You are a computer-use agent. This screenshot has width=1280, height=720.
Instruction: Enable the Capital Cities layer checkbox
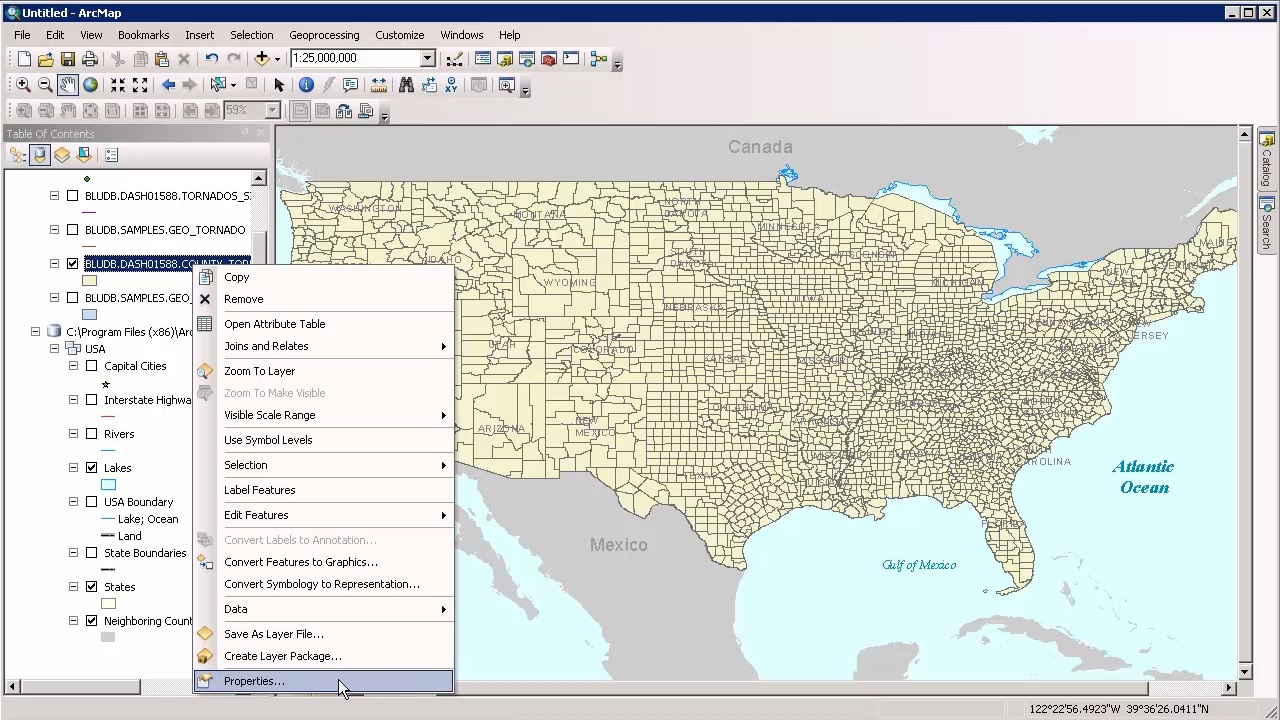(91, 366)
